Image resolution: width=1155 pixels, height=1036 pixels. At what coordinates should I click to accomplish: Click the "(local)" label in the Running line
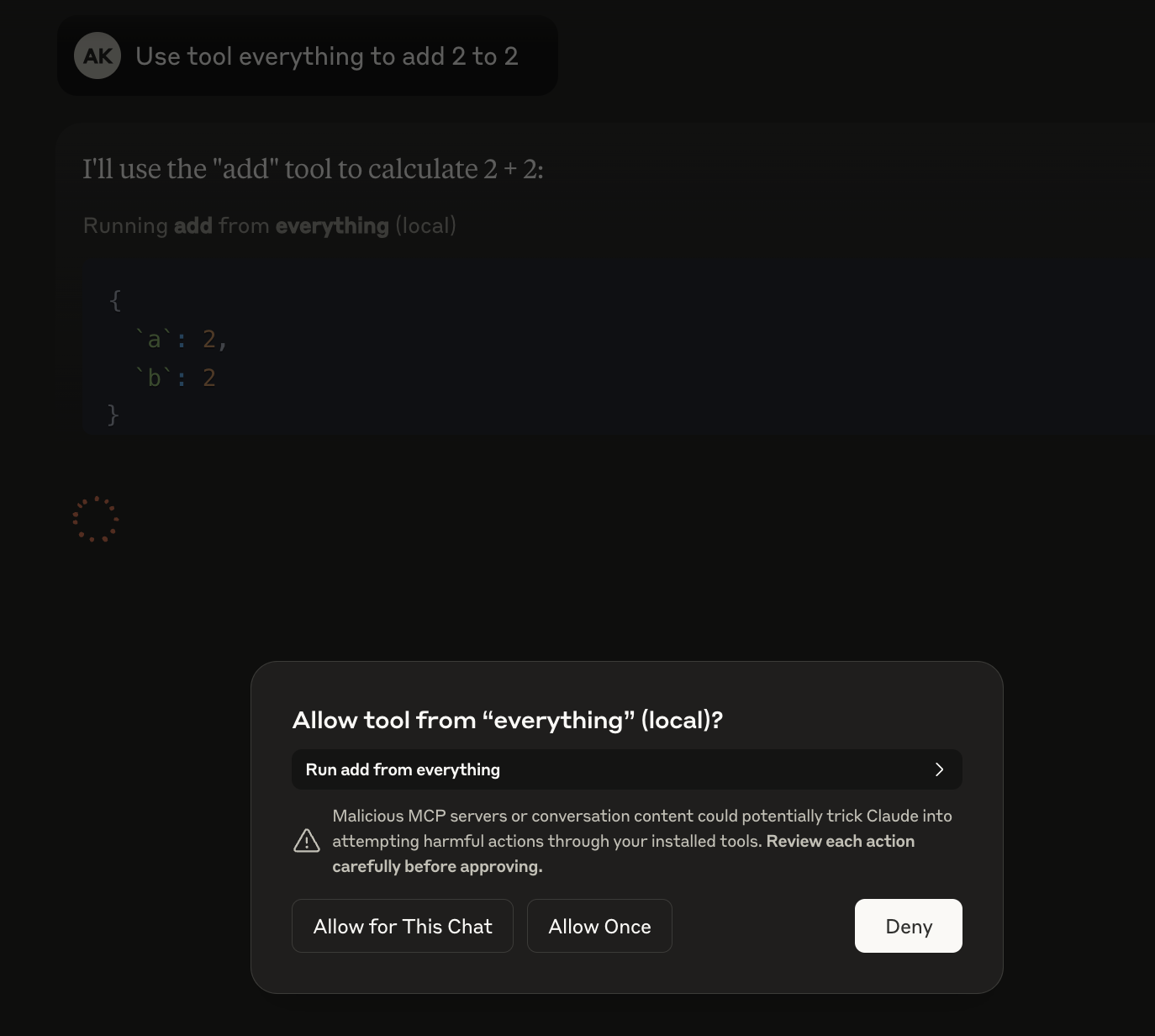click(425, 225)
